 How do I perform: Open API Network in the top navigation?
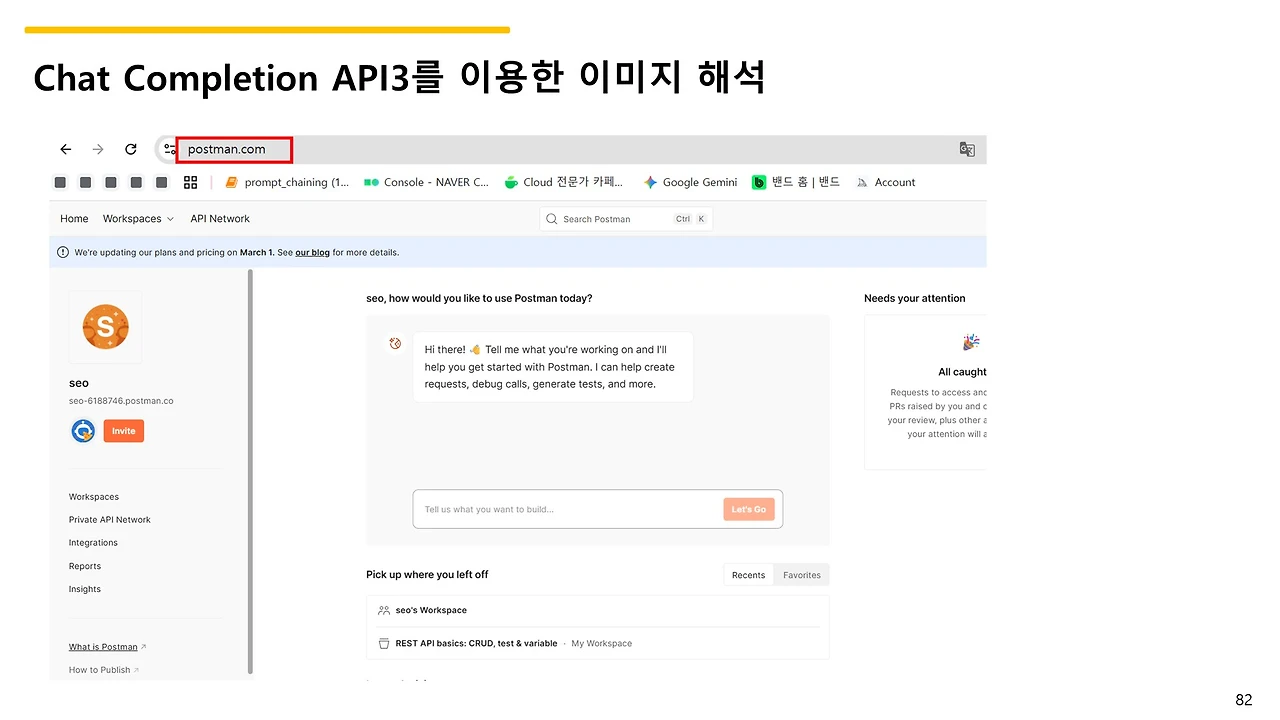[220, 219]
